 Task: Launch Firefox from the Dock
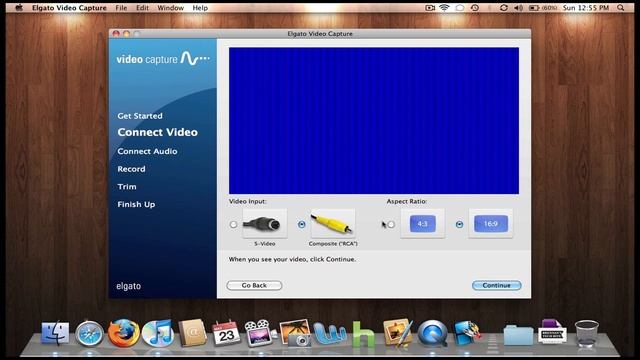(x=124, y=333)
